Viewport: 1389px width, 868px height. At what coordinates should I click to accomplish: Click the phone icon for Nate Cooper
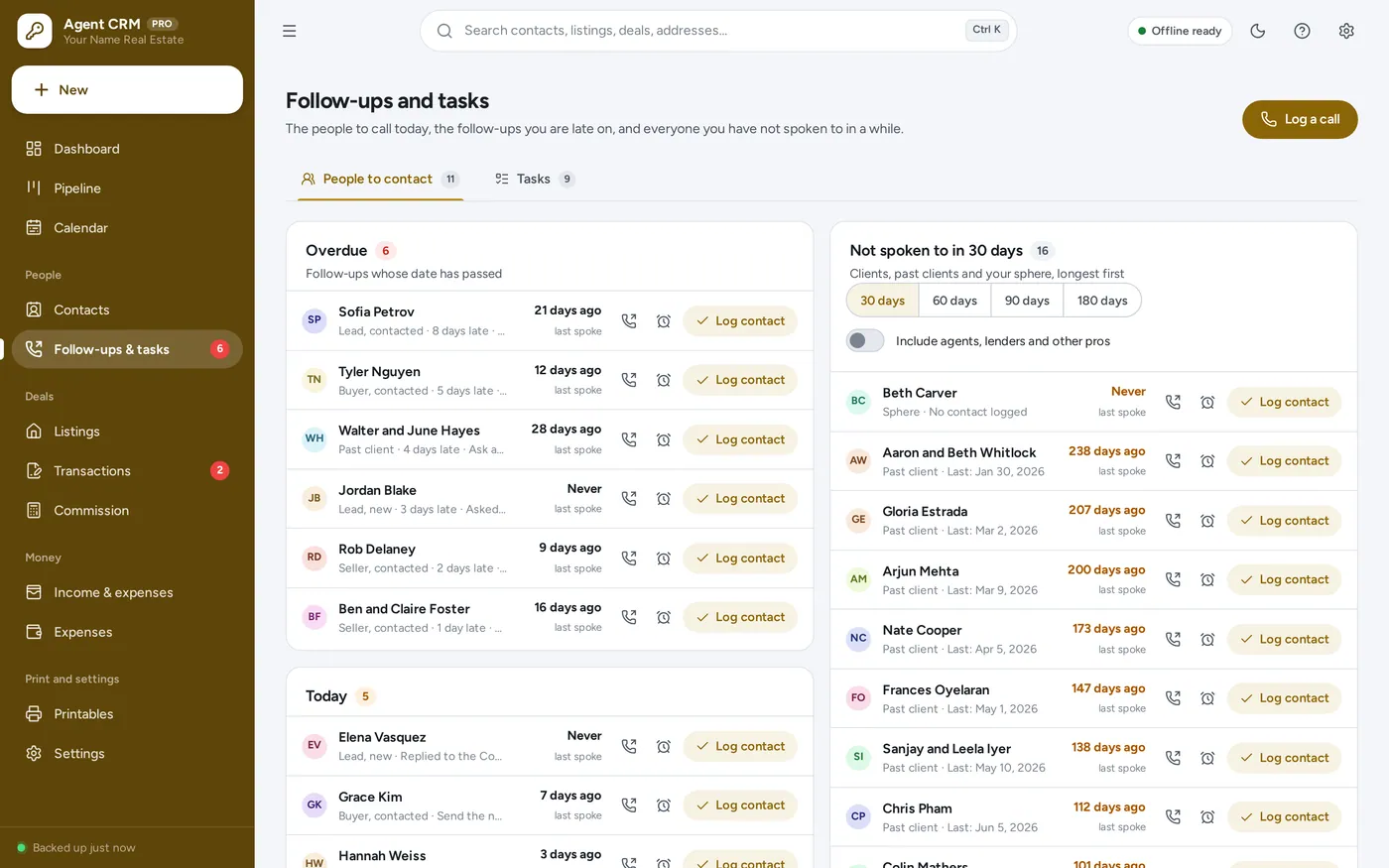1173,639
